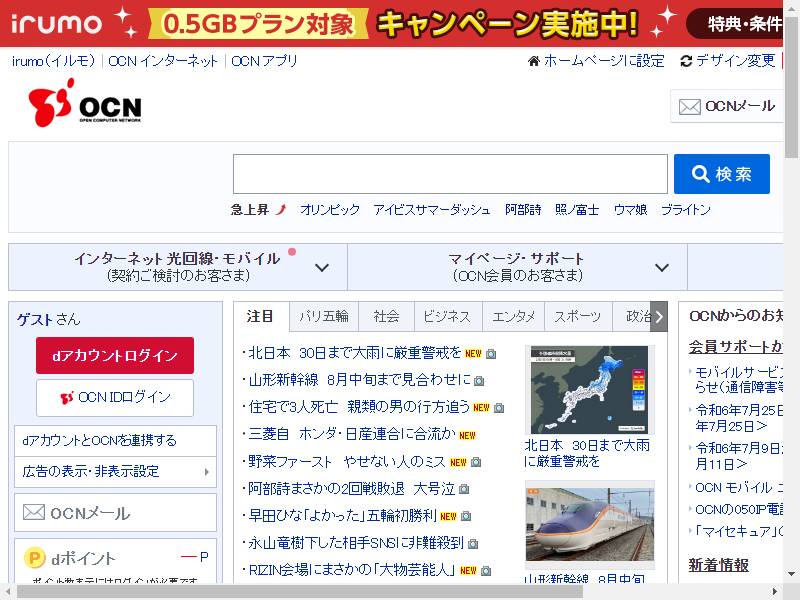Click the デザイン変更 link
Image resolution: width=800 pixels, height=600 pixels.
pyautogui.click(x=736, y=61)
